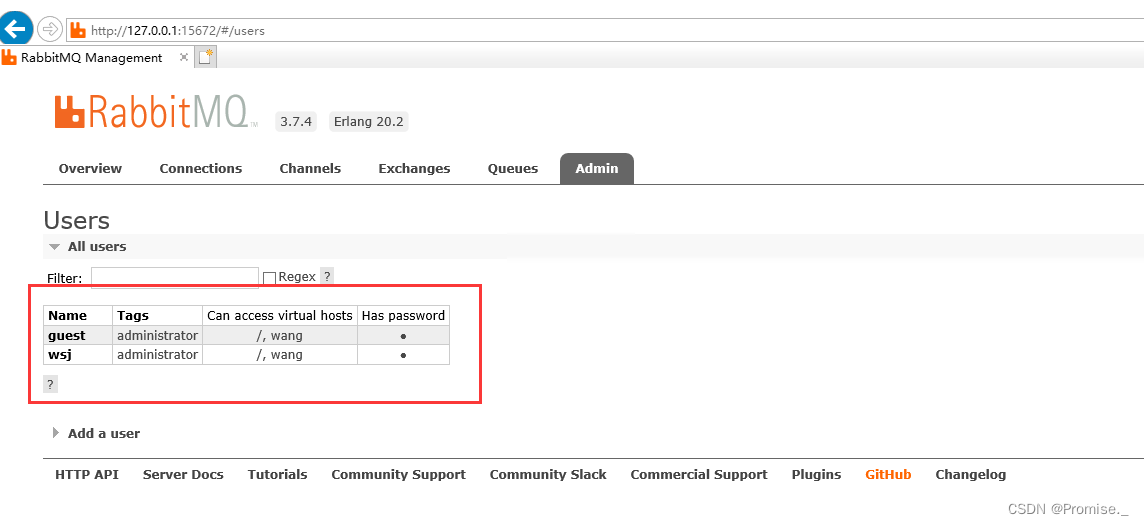Click the RabbitMQ logo
This screenshot has height=525, width=1144.
click(x=155, y=112)
